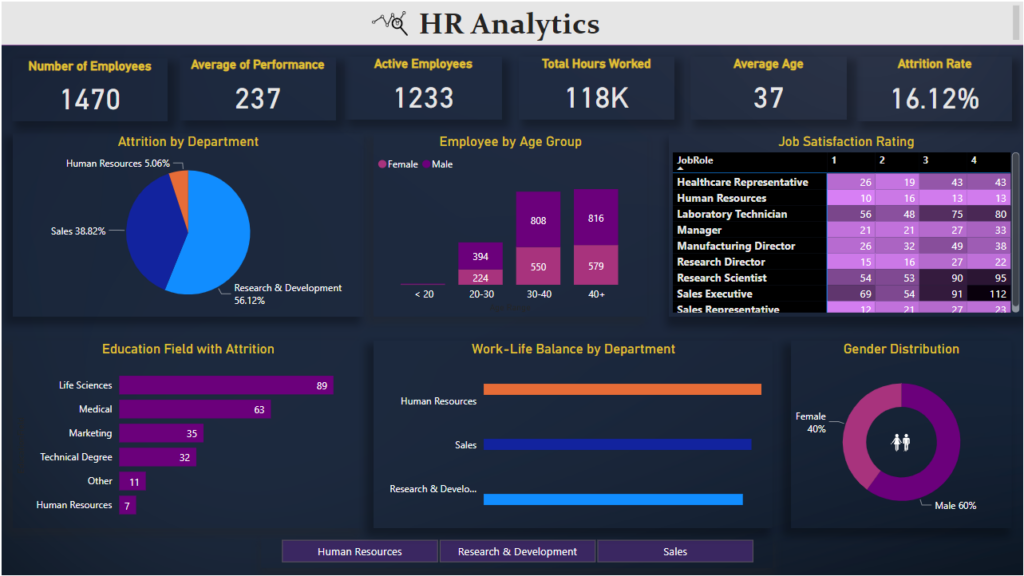Toggle the Male legend in Employee by Age Group
This screenshot has height=576, width=1024.
(437, 164)
